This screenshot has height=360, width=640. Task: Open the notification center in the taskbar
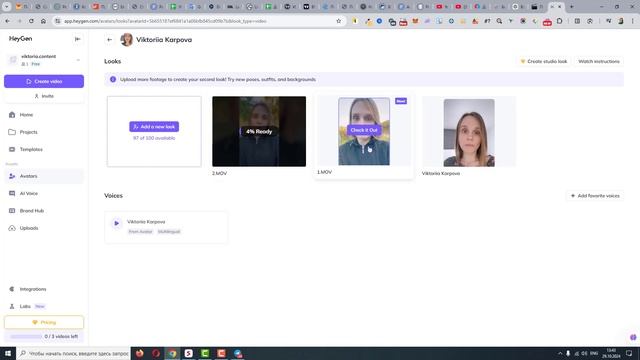tap(629, 353)
